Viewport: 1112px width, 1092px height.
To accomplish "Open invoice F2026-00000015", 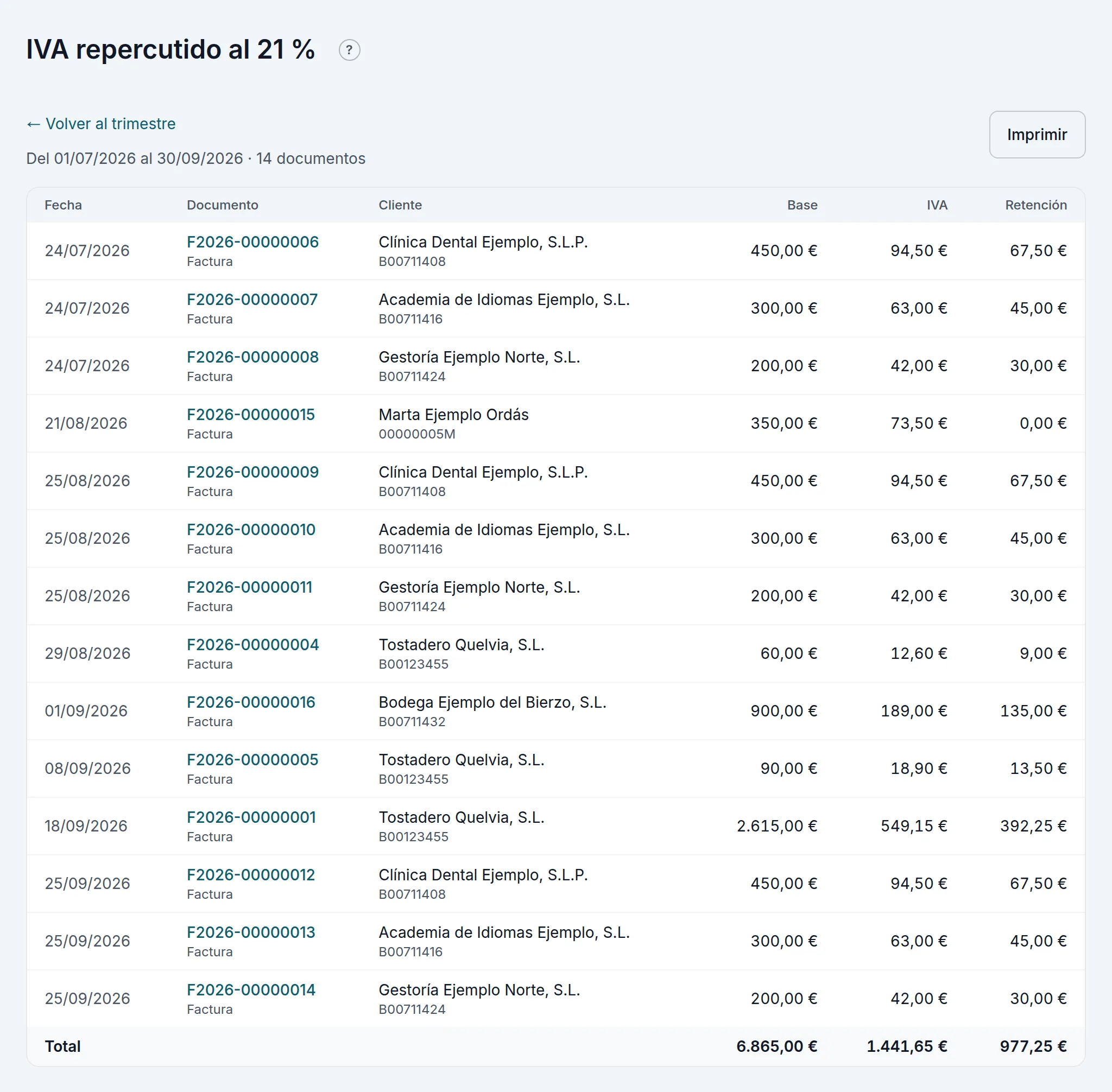I will coord(251,415).
